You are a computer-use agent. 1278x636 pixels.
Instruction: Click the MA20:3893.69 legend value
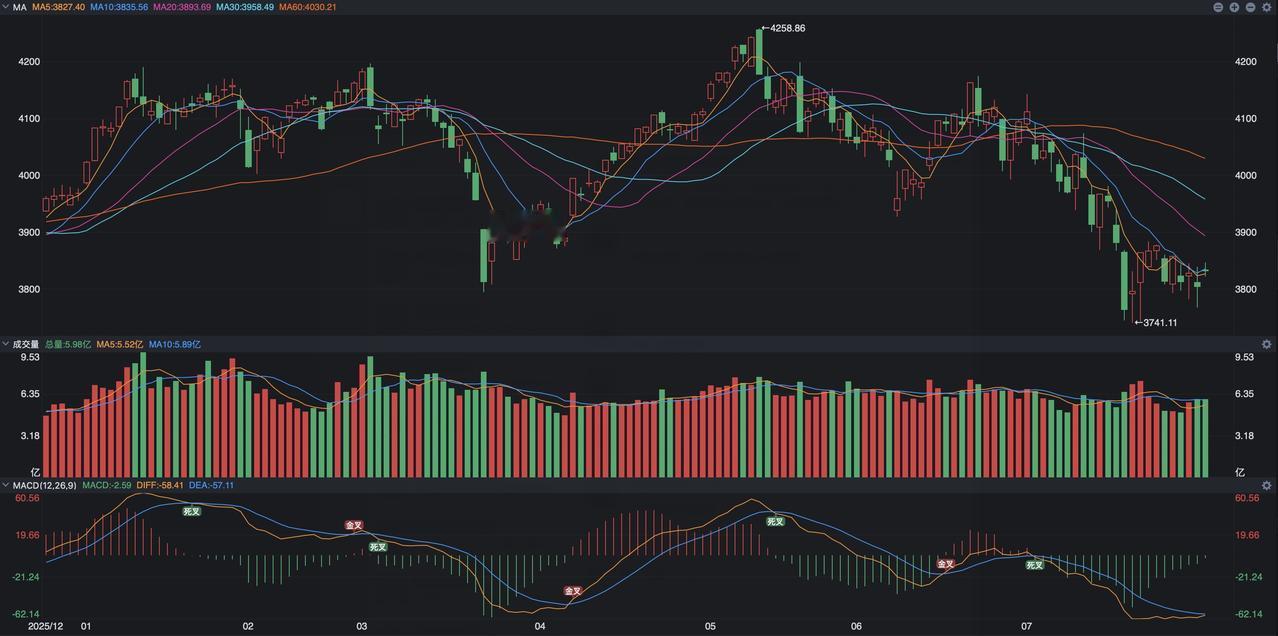coord(182,7)
